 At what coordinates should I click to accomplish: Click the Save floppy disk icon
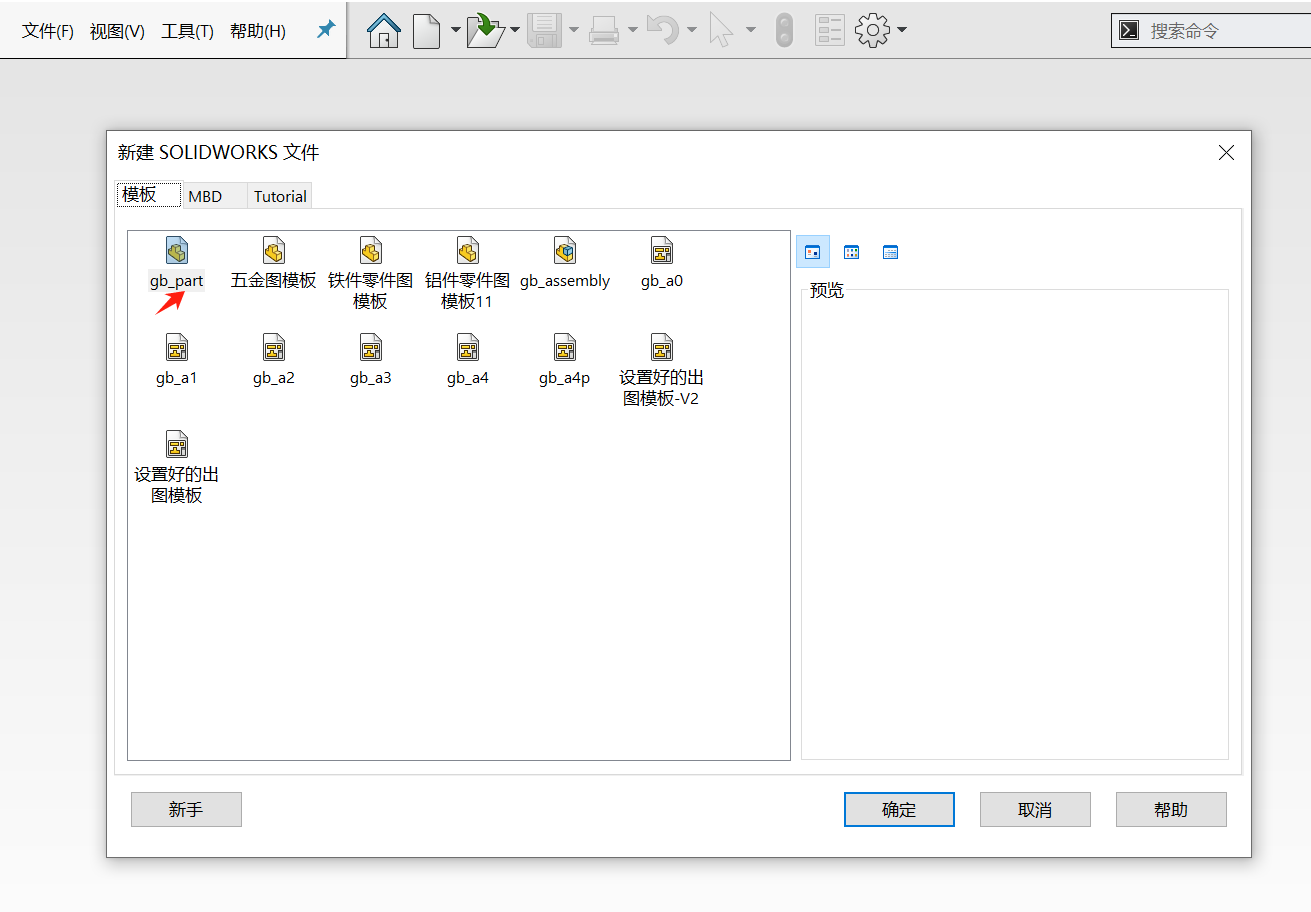coord(544,30)
